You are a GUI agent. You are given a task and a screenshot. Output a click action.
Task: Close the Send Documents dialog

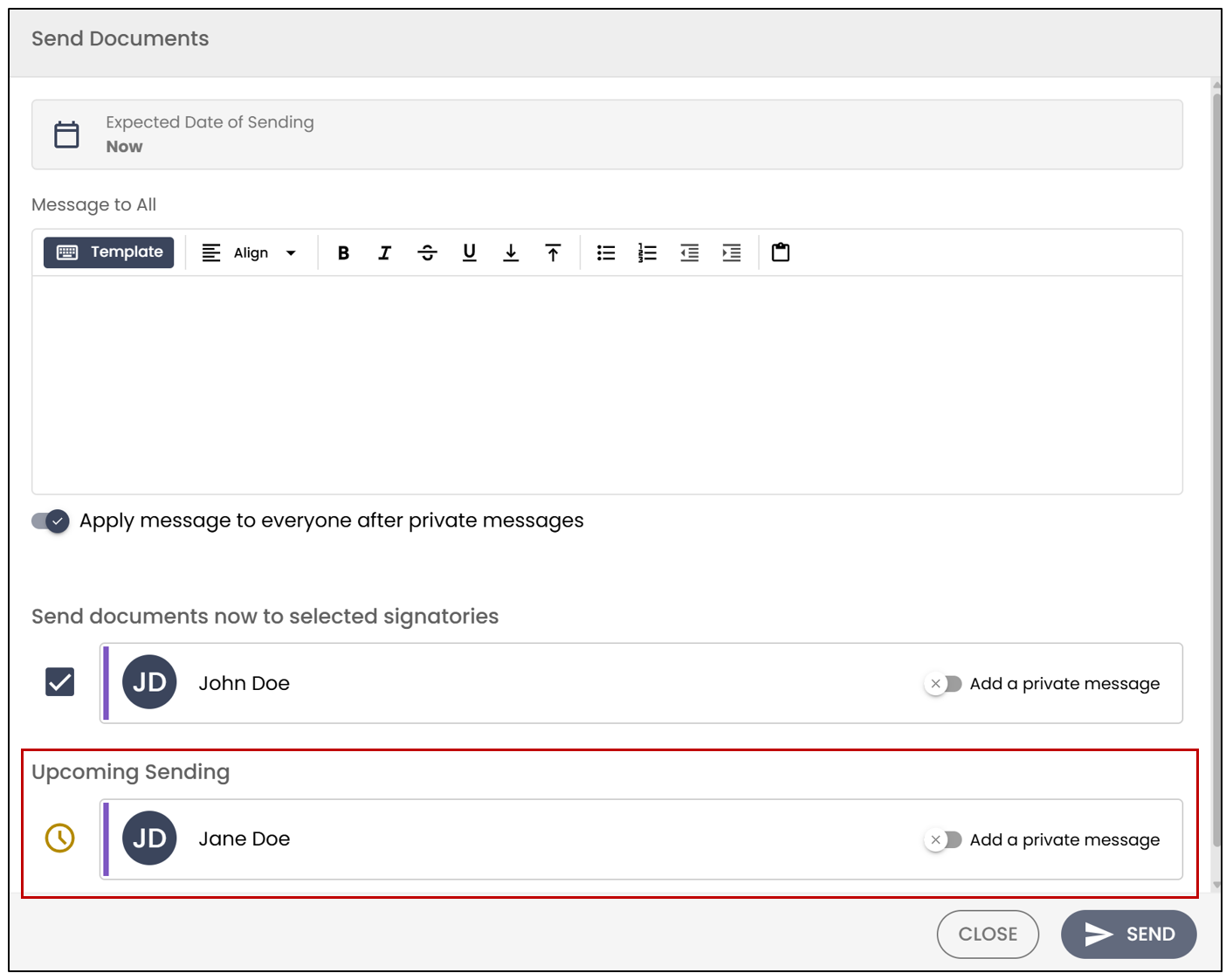[988, 935]
